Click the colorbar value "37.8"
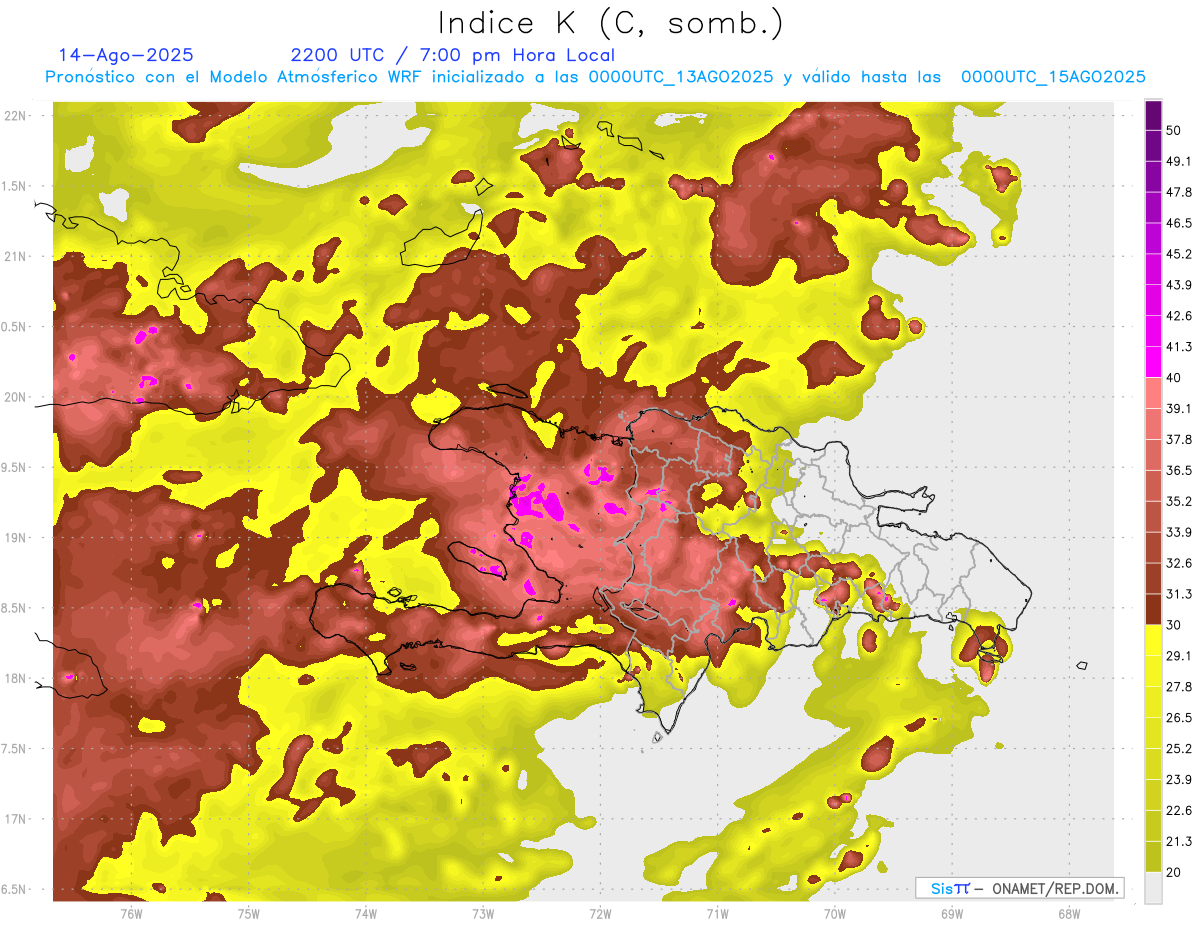This screenshot has width=1200, height=927. pos(1178,439)
